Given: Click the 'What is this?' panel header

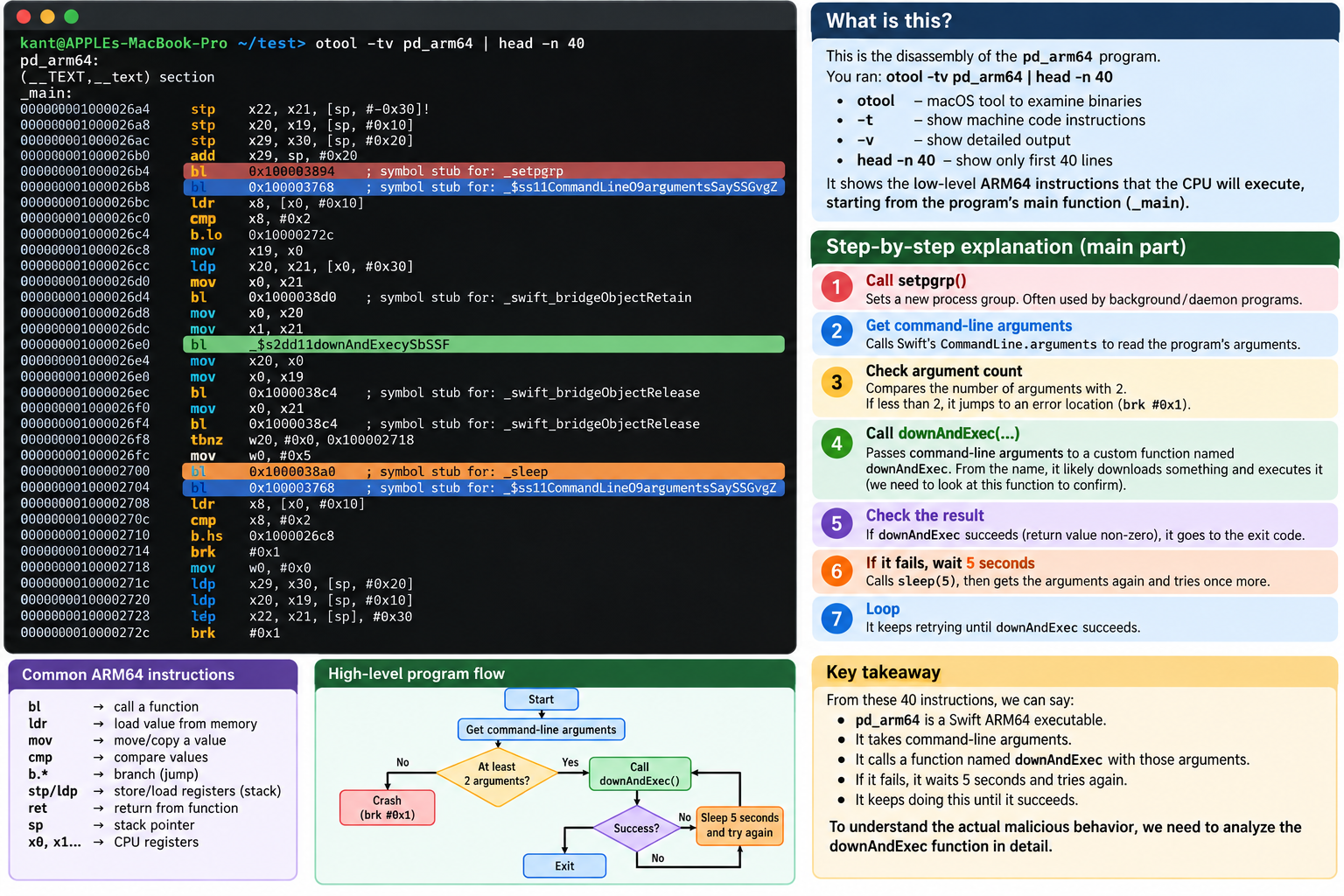Looking at the screenshot, I should 1075,21.
